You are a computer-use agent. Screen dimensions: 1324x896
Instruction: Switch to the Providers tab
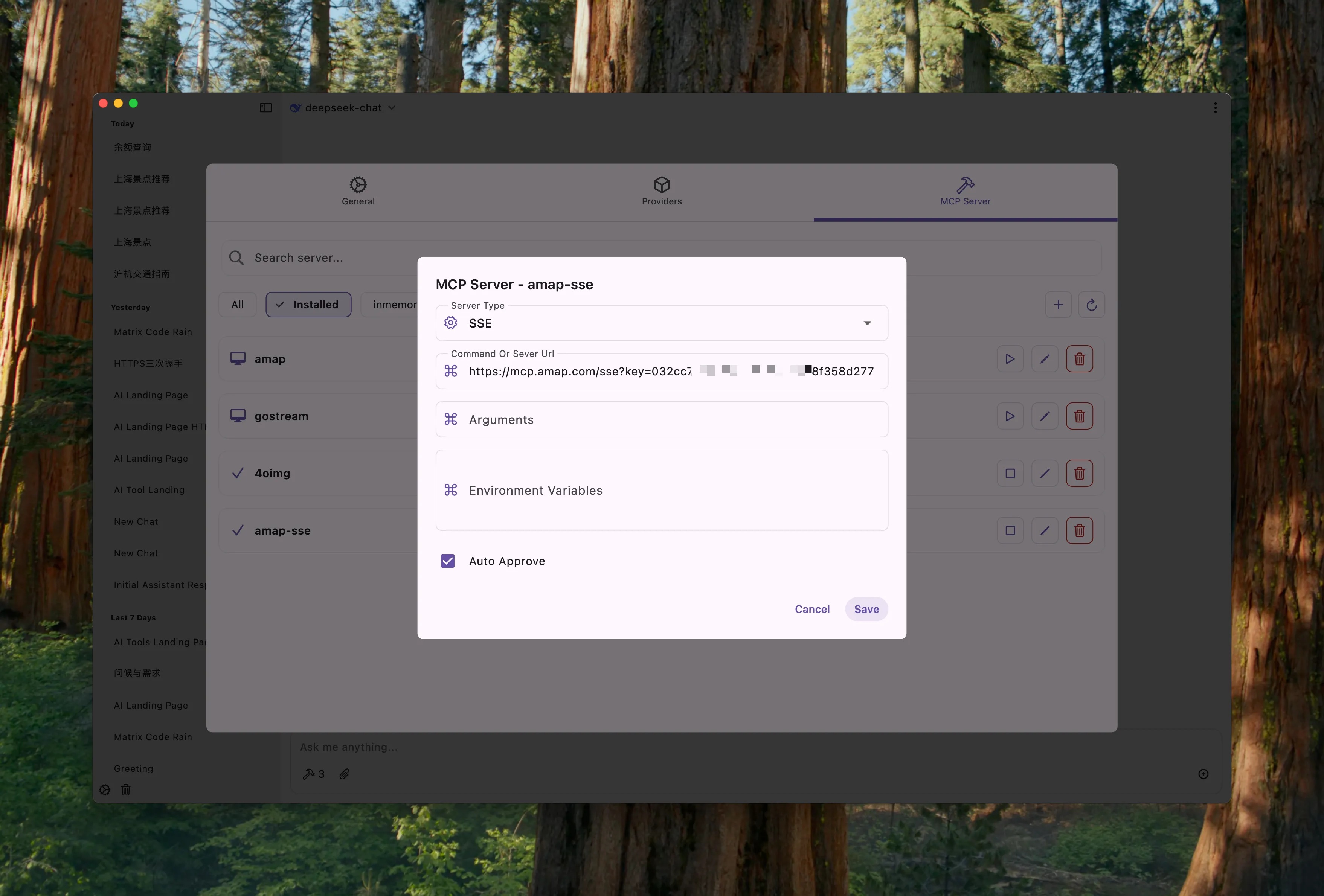pos(661,191)
